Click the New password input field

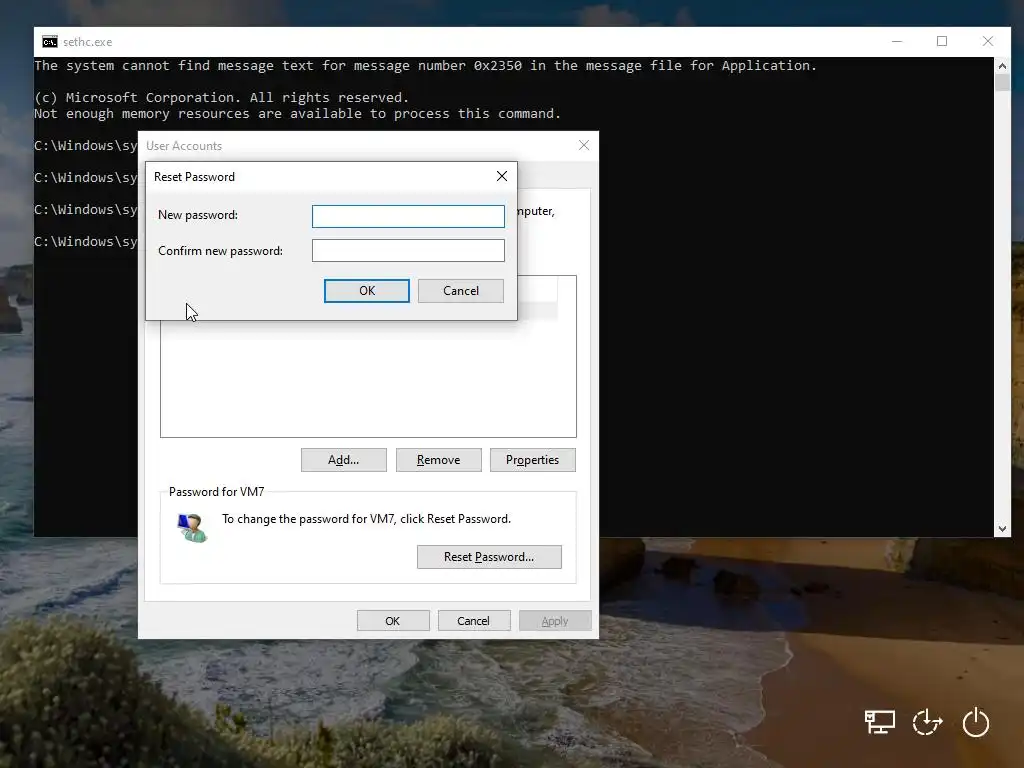[x=408, y=216]
